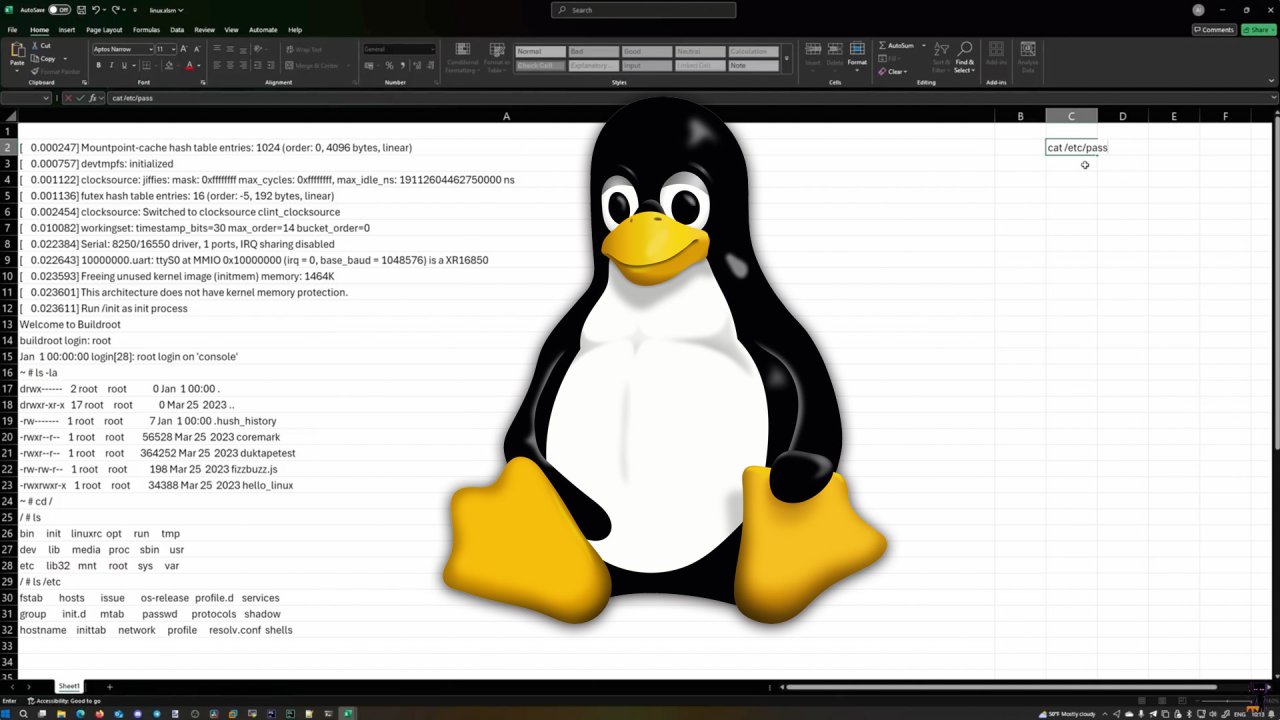This screenshot has height=720, width=1280.
Task: Open the Aptos Narrow font name dropdown
Action: coord(149,49)
